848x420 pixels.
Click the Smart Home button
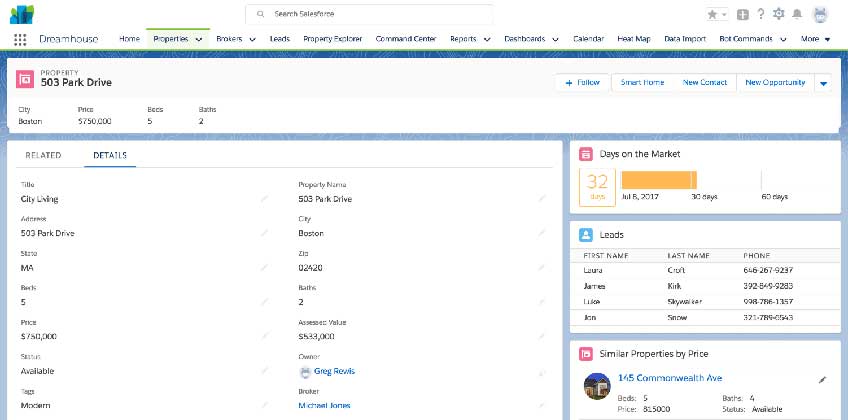[642, 83]
